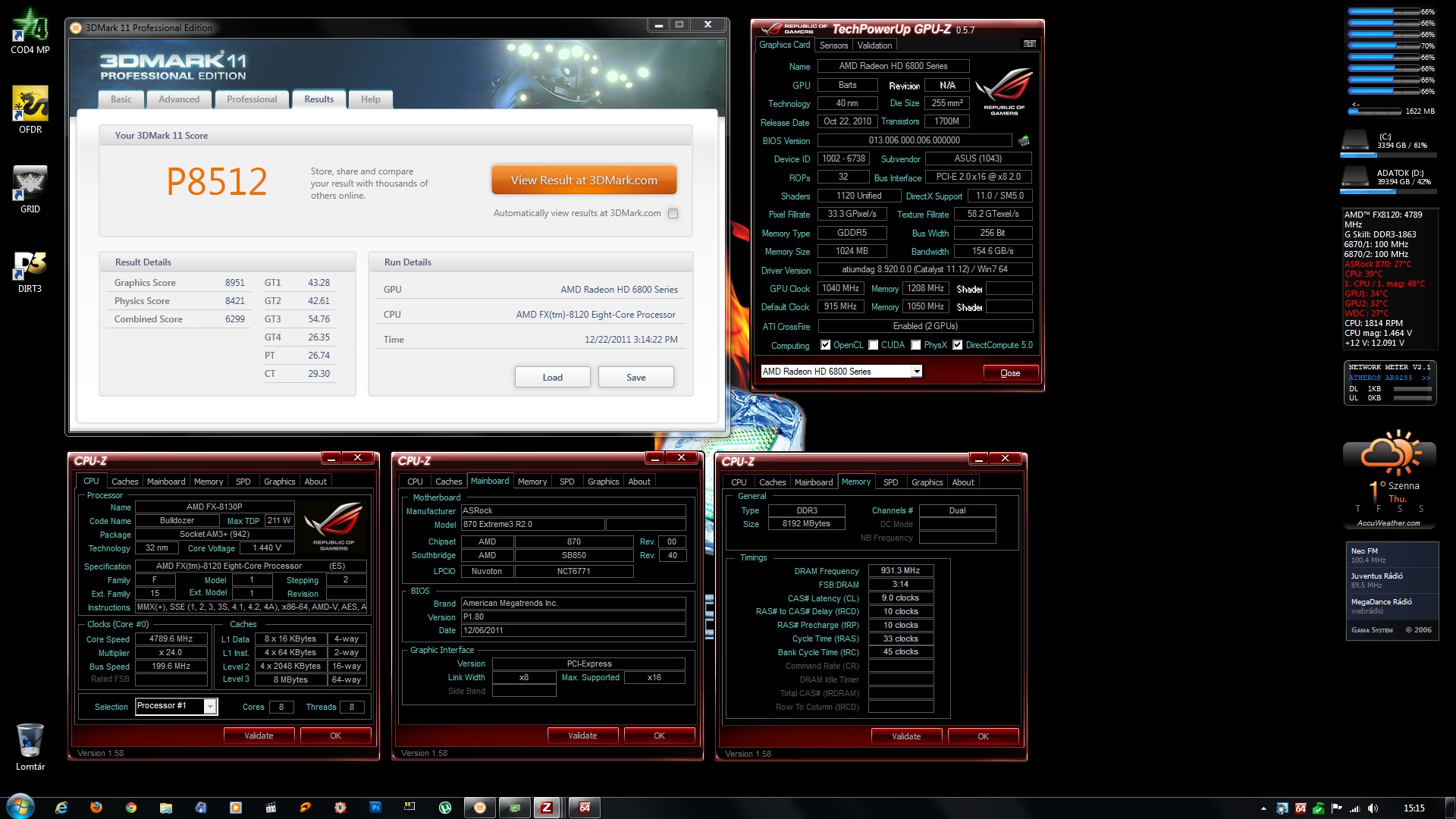Open Windows Explorer folder icon on taskbar

point(166,808)
